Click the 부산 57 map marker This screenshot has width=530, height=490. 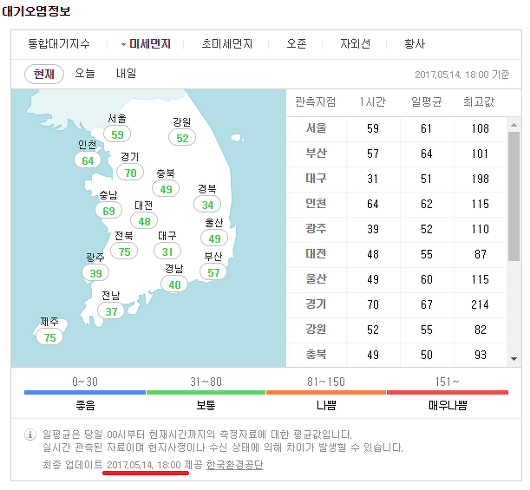point(213,272)
